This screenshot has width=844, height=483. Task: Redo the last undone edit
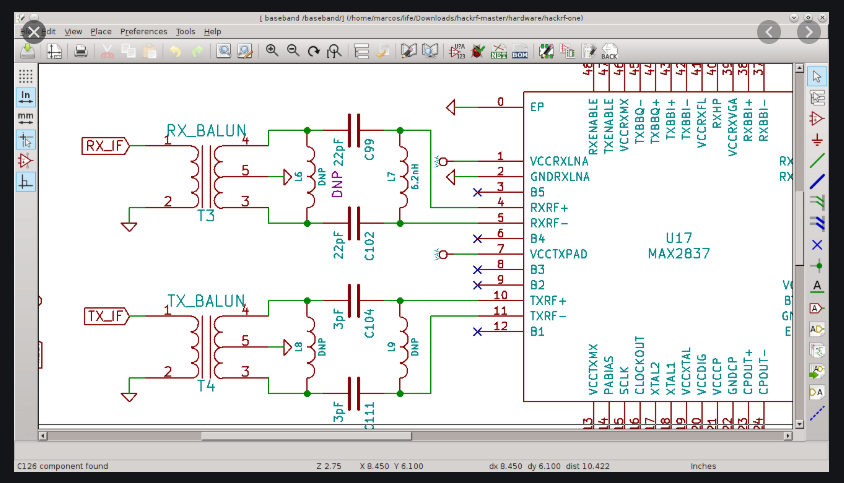[x=197, y=51]
